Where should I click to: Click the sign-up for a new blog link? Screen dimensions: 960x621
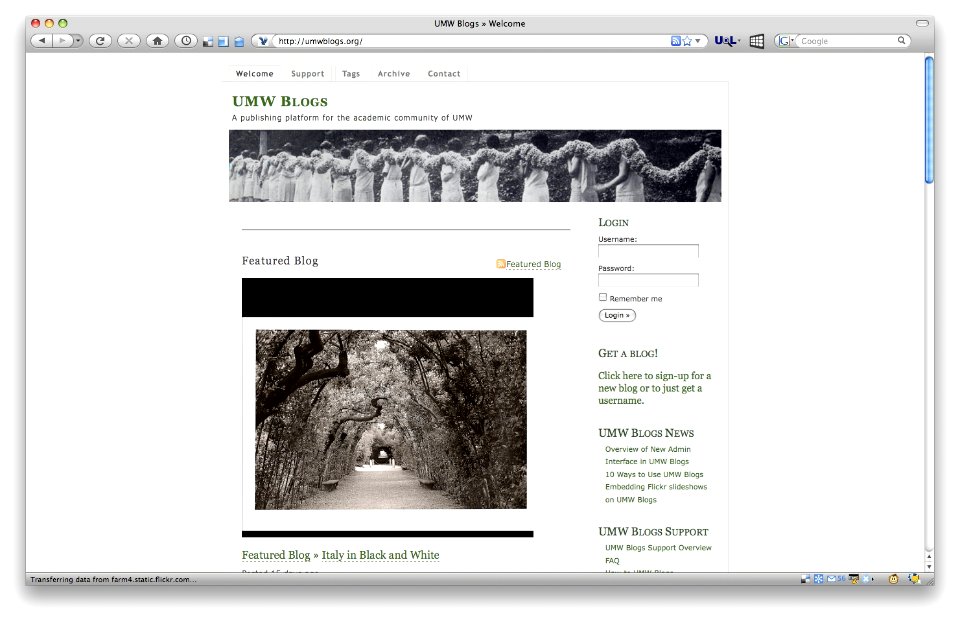[x=654, y=388]
